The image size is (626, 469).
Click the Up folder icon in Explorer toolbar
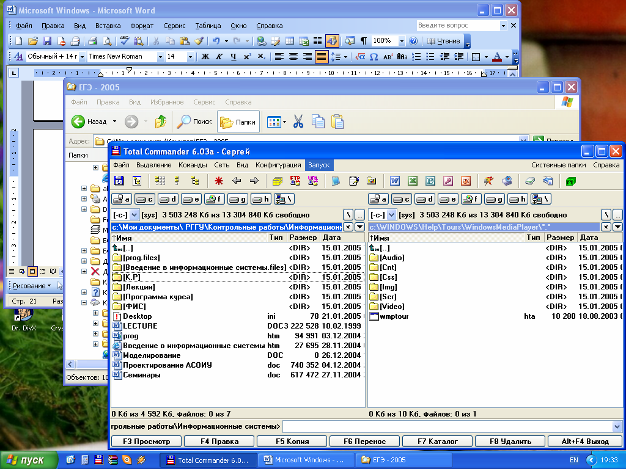(160, 121)
